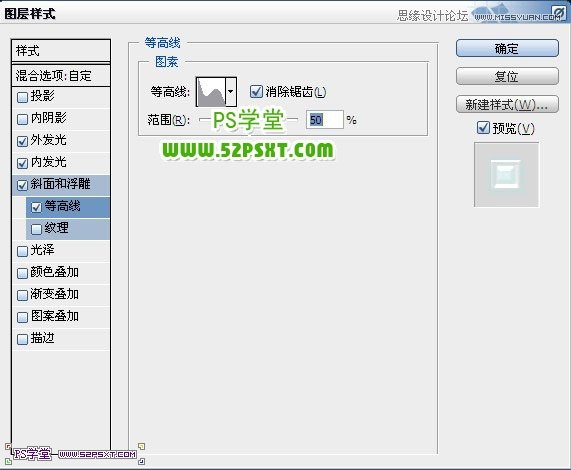Check the 光泽 satin checkbox
Image resolution: width=571 pixels, height=470 pixels.
[22, 251]
